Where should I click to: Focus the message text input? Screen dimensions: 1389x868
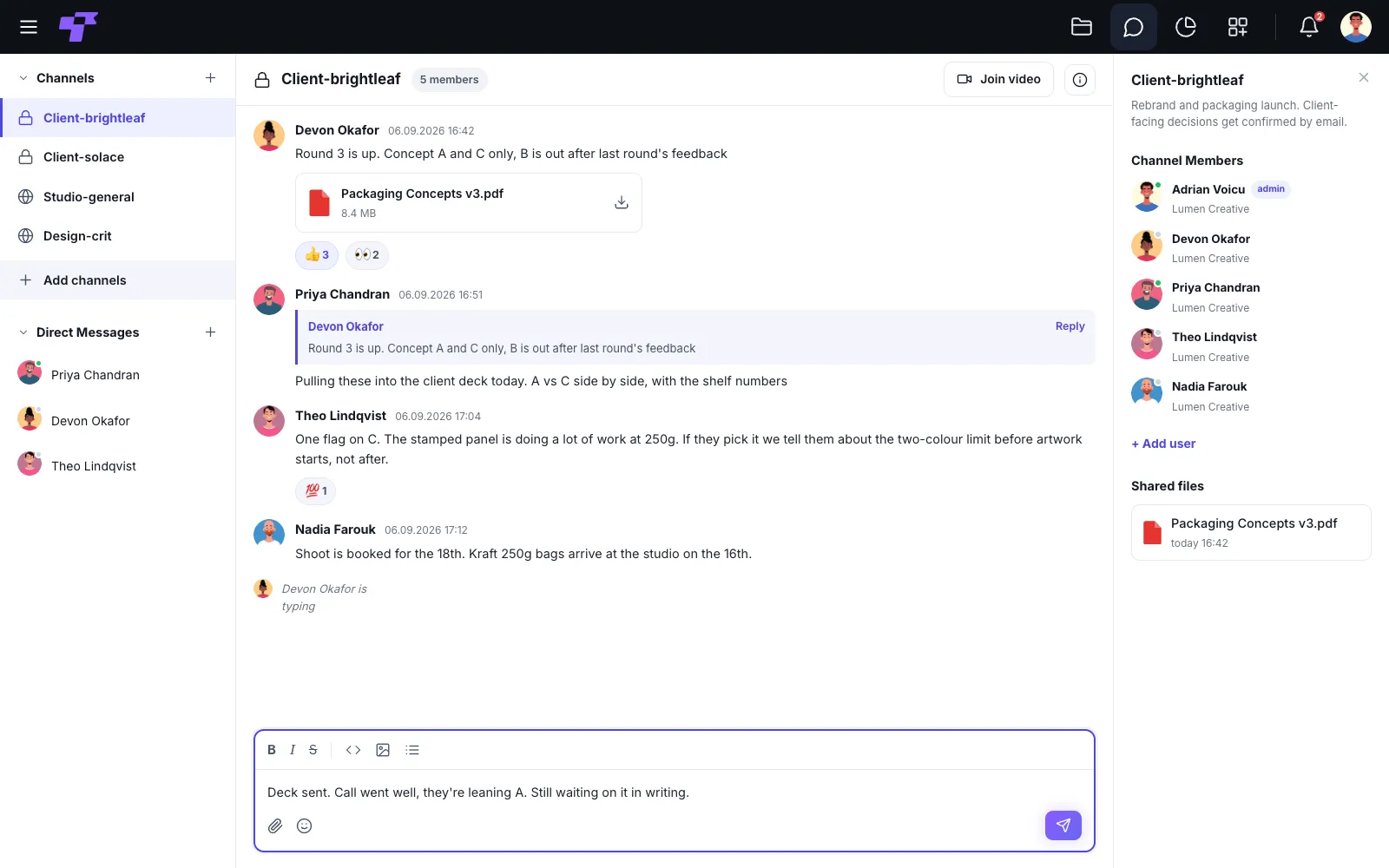pyautogui.click(x=675, y=792)
